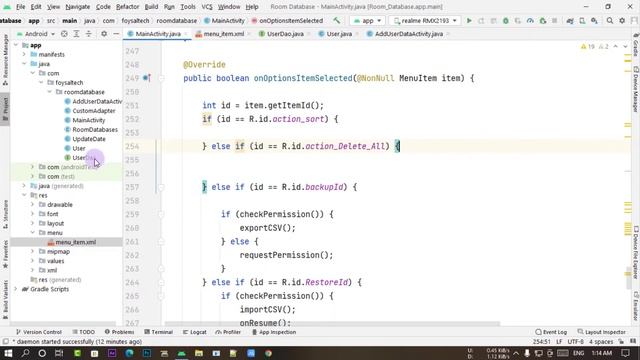Open the Terminal tool window
Screen dimensions: 640x360
[x=159, y=332]
